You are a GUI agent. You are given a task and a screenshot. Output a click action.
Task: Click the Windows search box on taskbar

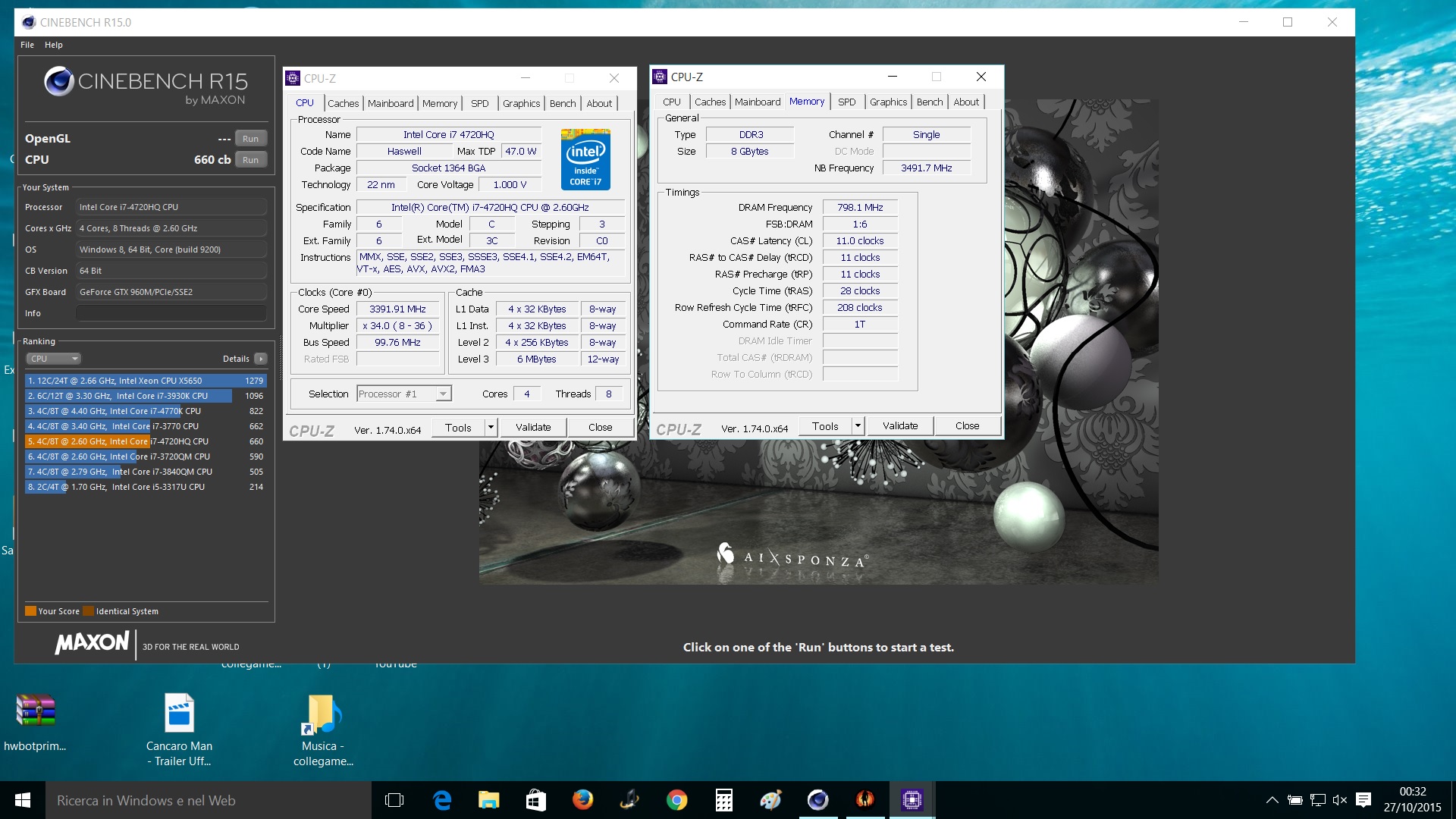(209, 800)
